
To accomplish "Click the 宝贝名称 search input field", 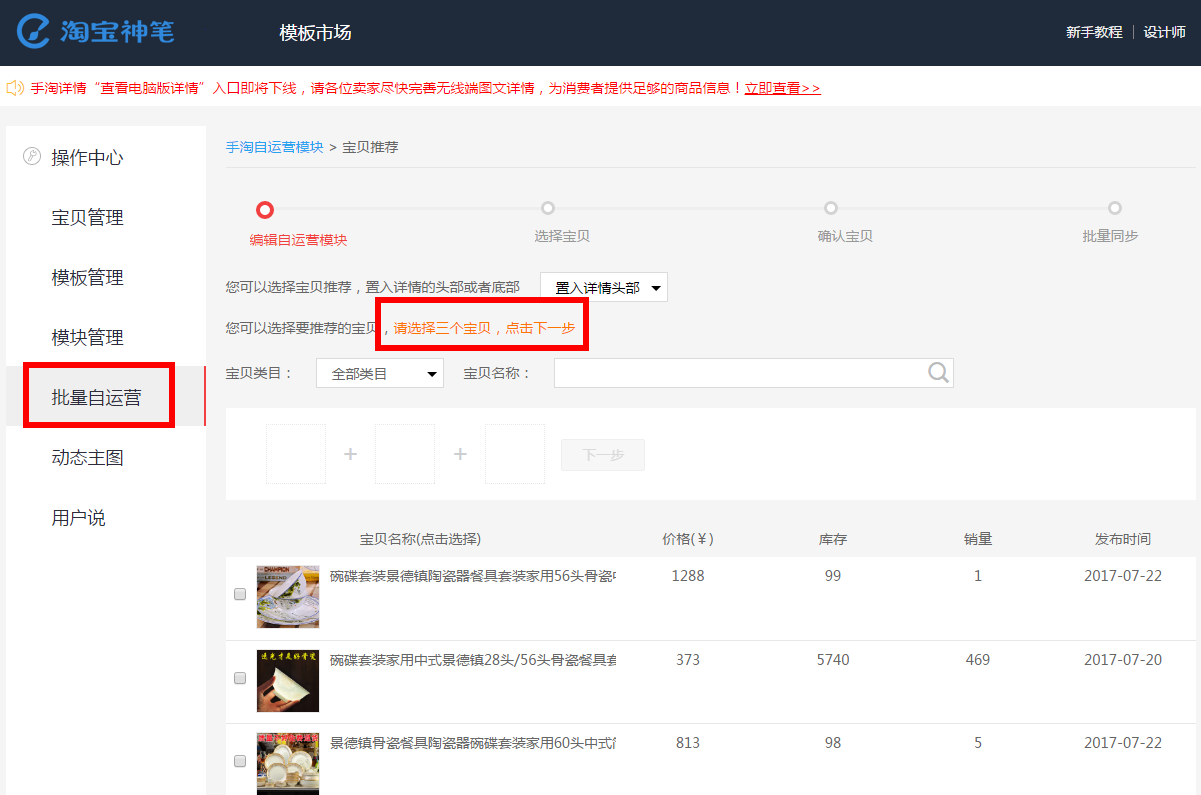I will [740, 373].
